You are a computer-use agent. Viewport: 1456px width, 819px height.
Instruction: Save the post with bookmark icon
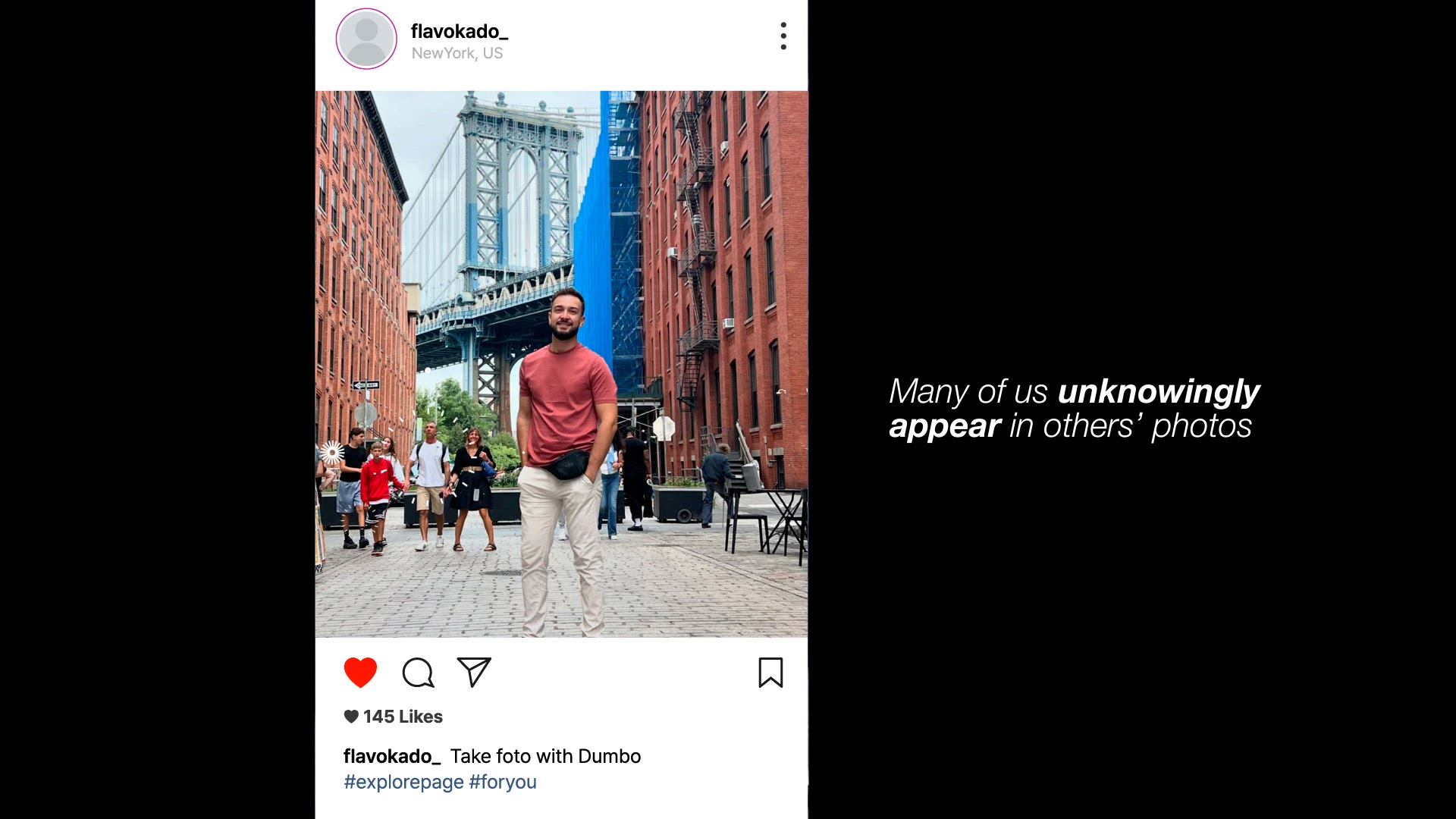coord(770,673)
